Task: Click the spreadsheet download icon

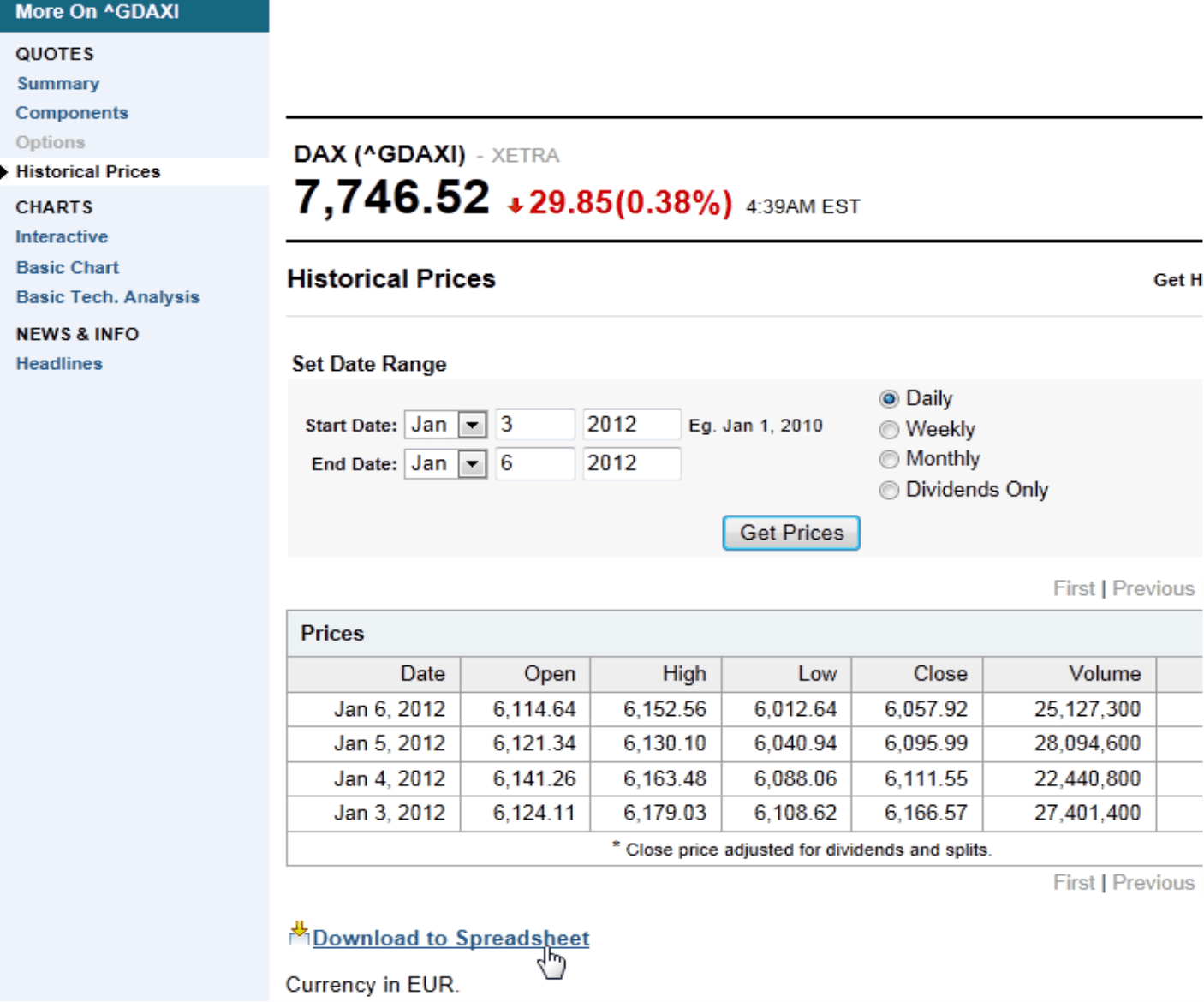Action: (299, 933)
